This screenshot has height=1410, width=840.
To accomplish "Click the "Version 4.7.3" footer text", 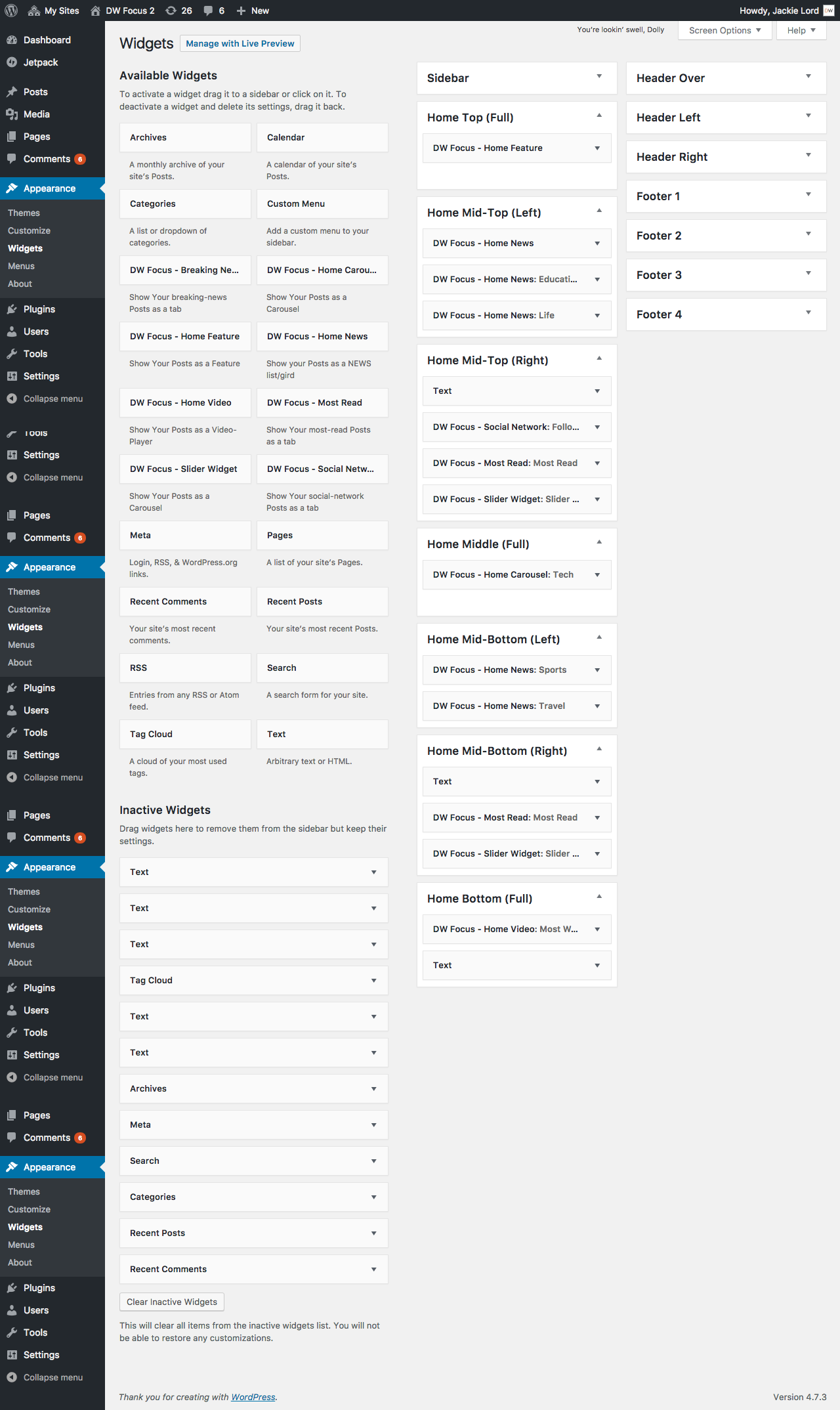I will pyautogui.click(x=799, y=1397).
